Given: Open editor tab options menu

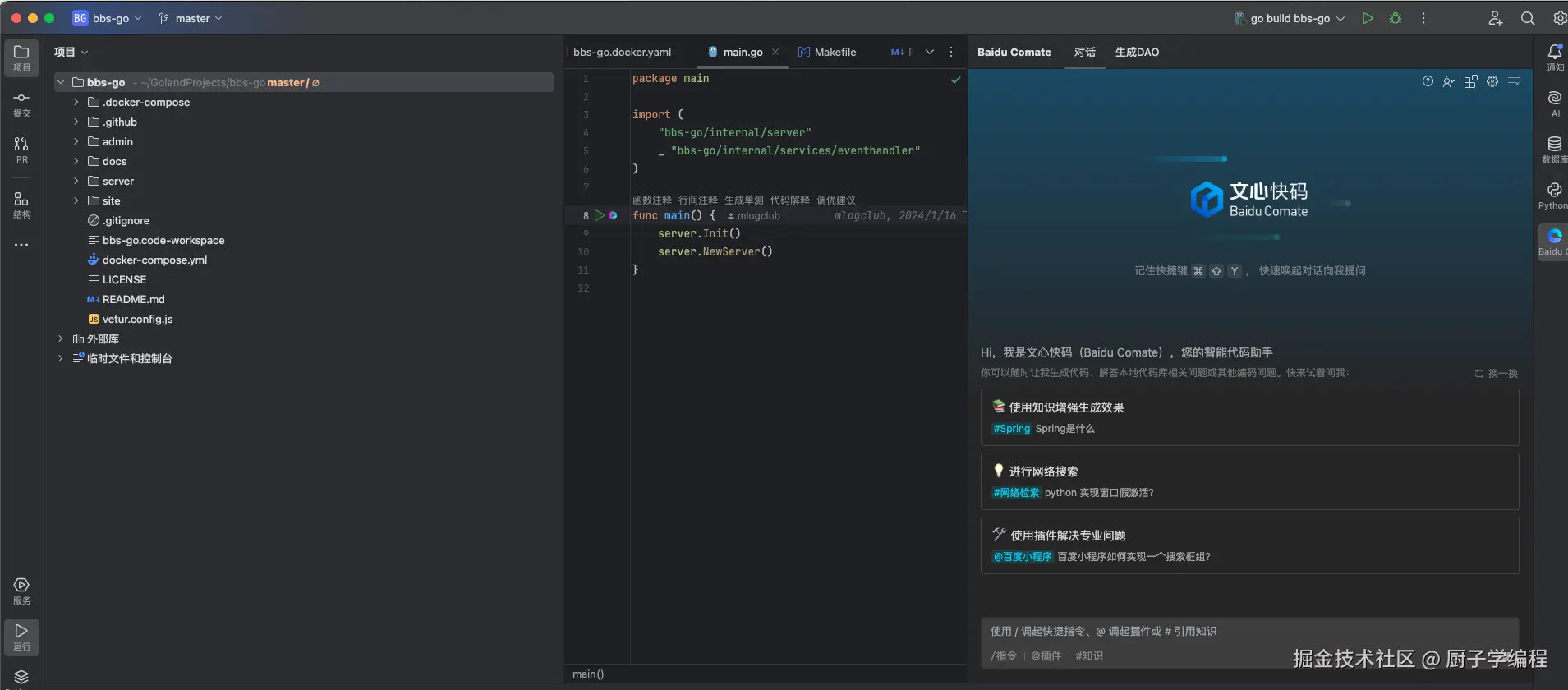Looking at the screenshot, I should [x=951, y=52].
